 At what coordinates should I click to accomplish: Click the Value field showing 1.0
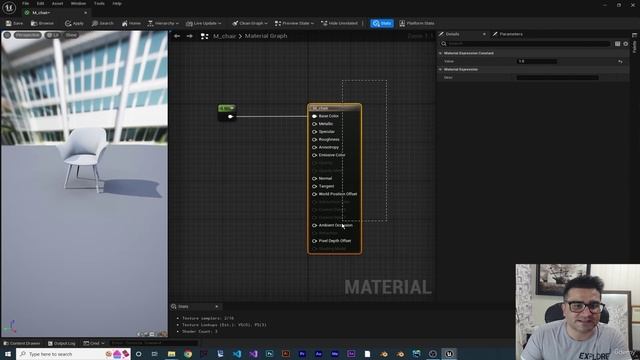537,62
